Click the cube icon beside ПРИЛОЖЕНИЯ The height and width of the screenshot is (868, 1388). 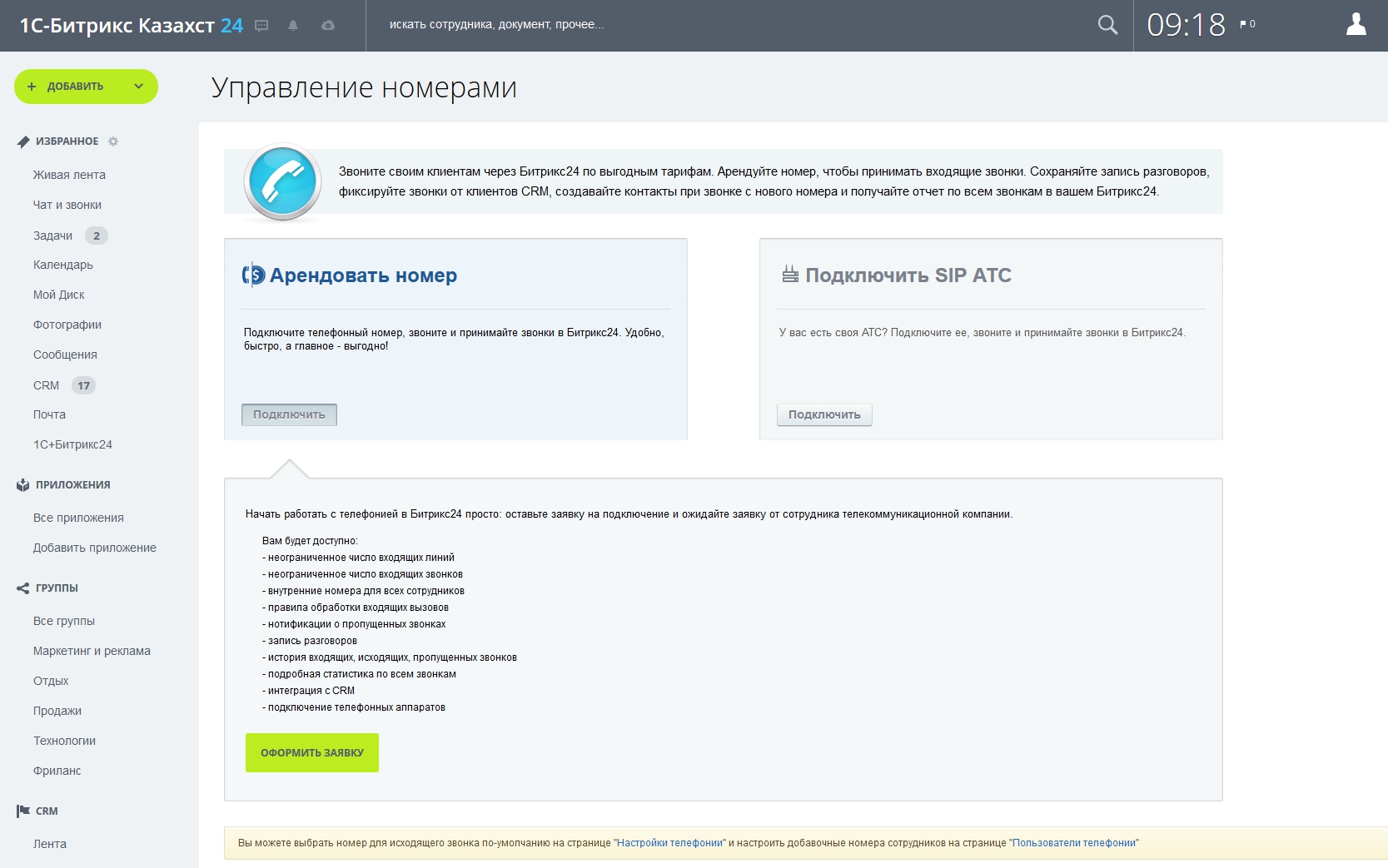click(x=23, y=485)
